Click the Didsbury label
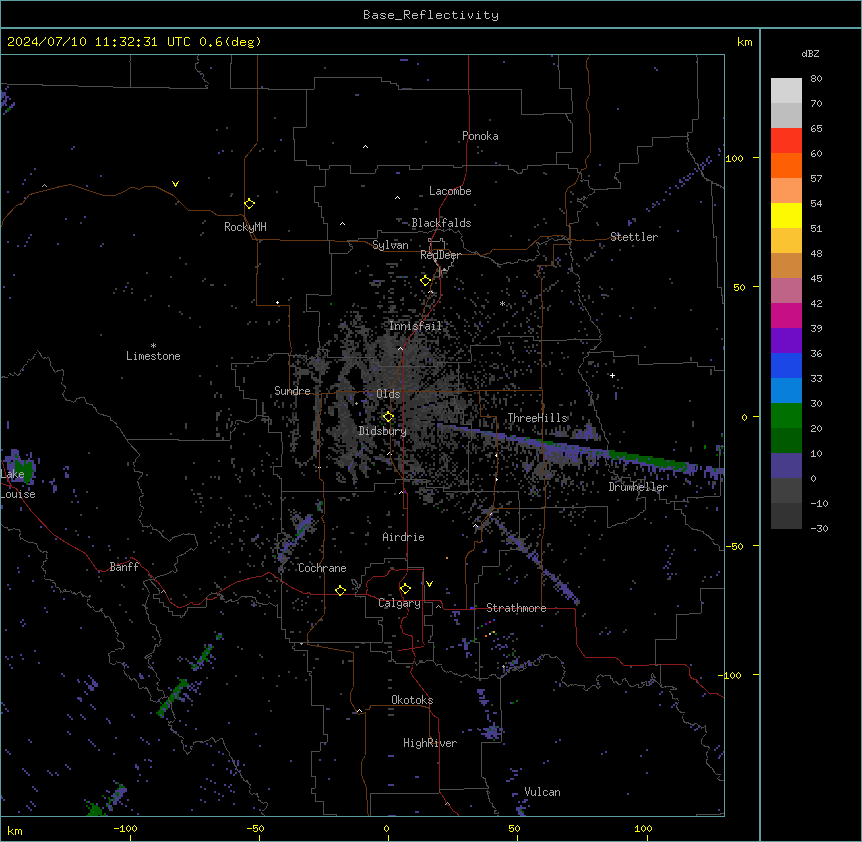Image resolution: width=862 pixels, height=842 pixels. coord(383,431)
